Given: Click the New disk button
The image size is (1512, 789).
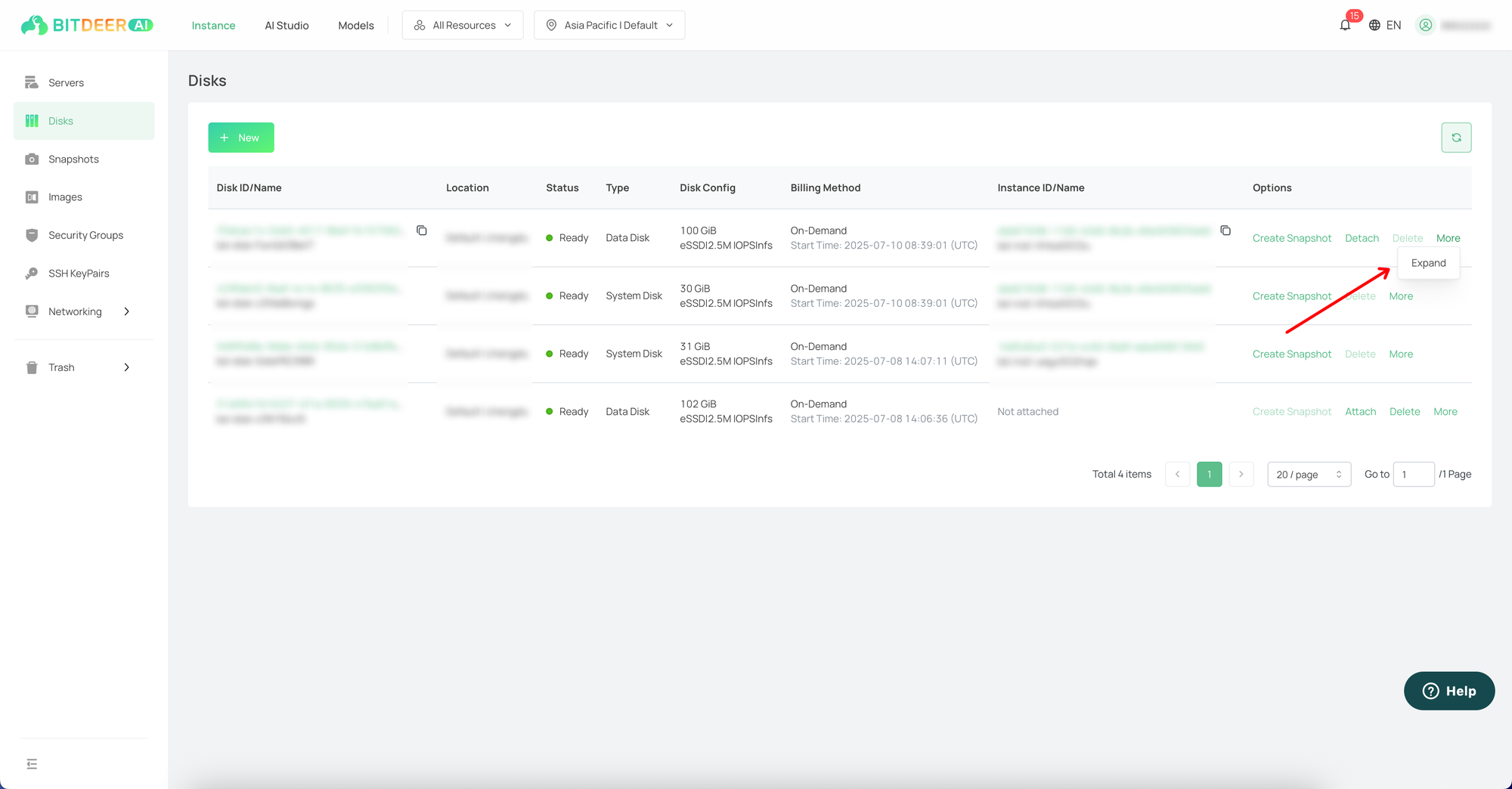Looking at the screenshot, I should pyautogui.click(x=241, y=138).
